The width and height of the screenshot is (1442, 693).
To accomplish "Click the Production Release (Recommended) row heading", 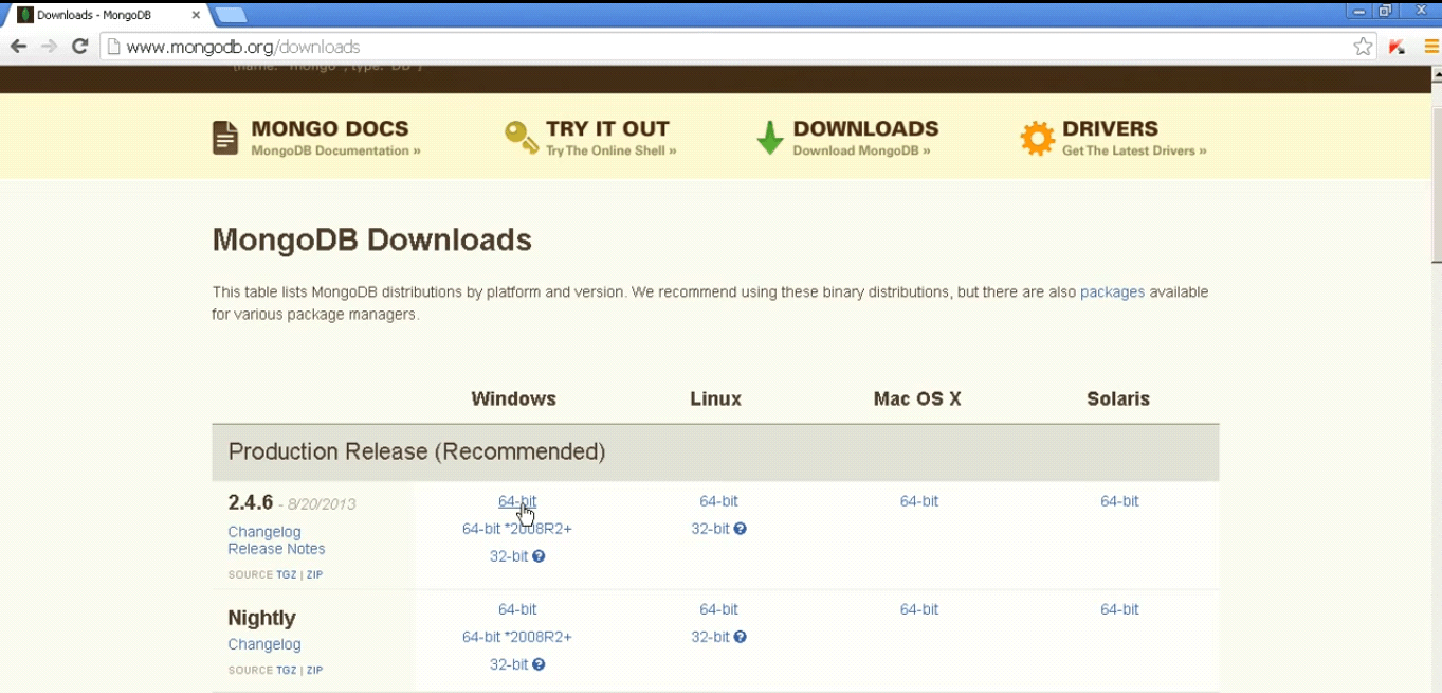I will coord(417,452).
